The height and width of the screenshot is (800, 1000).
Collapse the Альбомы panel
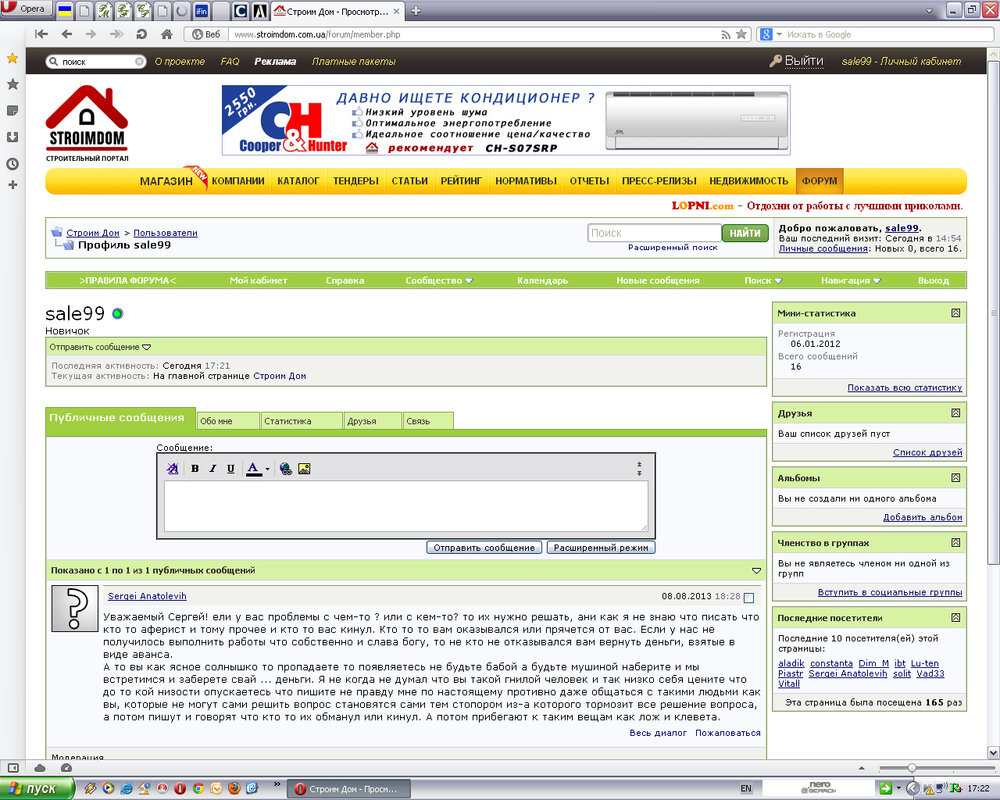click(x=955, y=478)
